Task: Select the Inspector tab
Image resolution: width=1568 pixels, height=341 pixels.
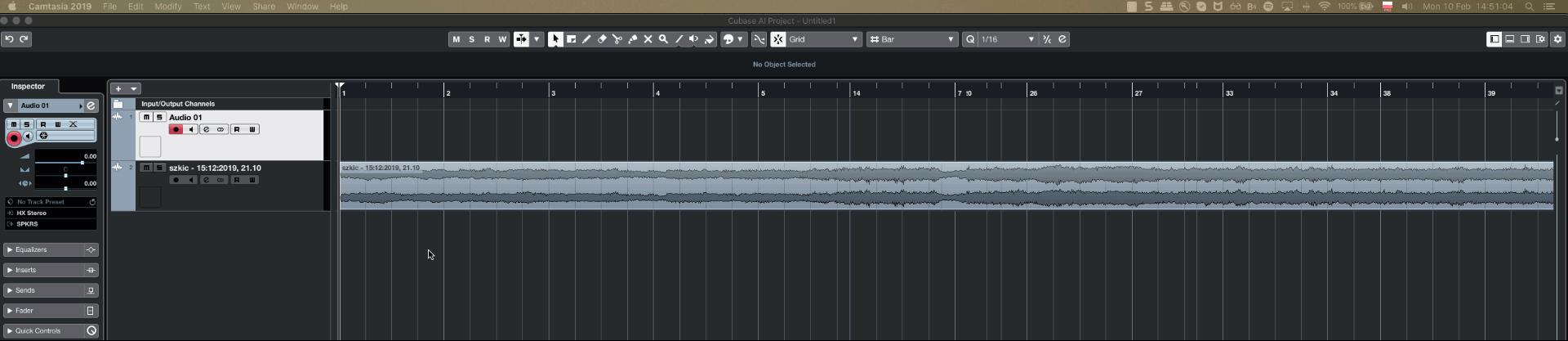Action: (x=28, y=86)
